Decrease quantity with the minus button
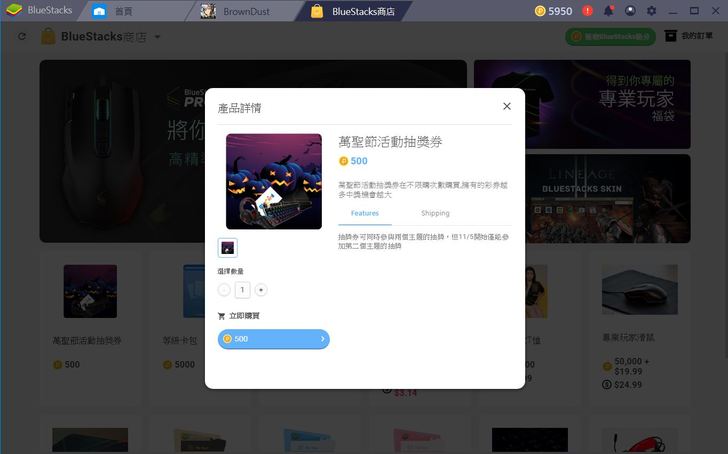 point(224,290)
